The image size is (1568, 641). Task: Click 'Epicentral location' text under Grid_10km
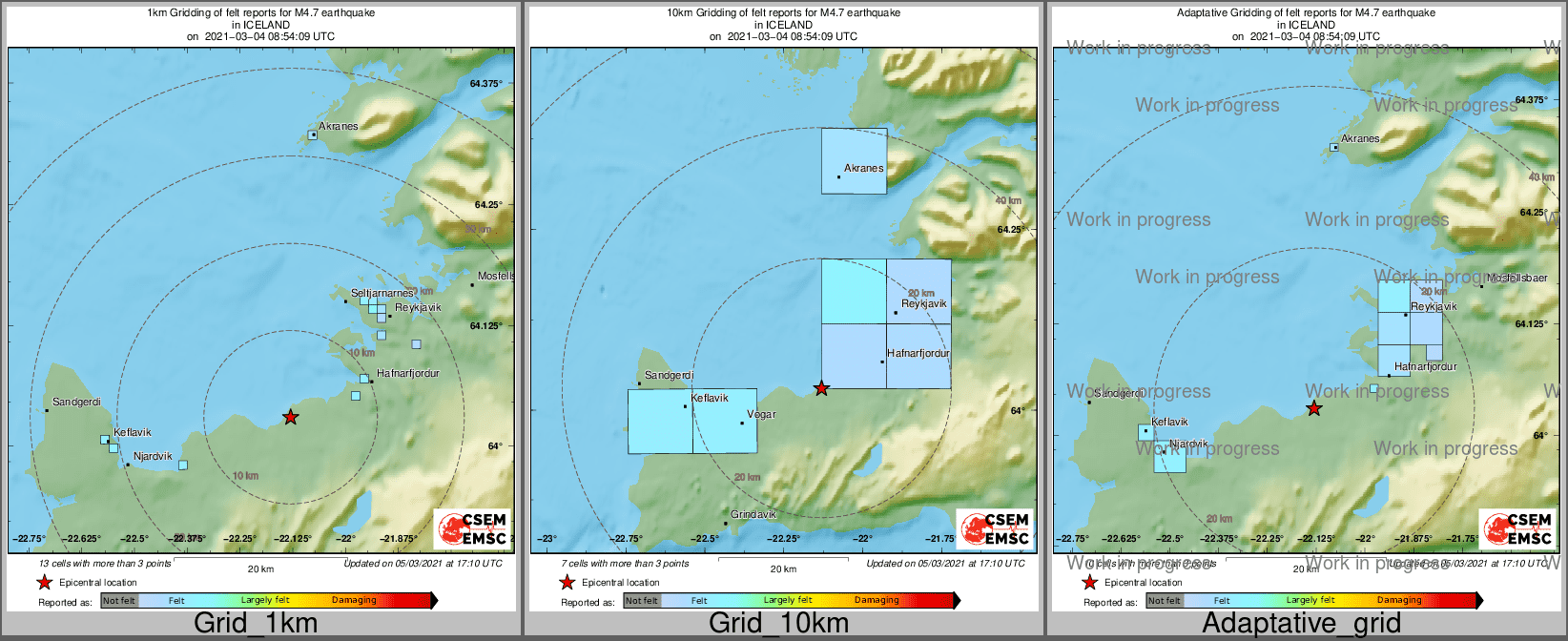coord(621,582)
